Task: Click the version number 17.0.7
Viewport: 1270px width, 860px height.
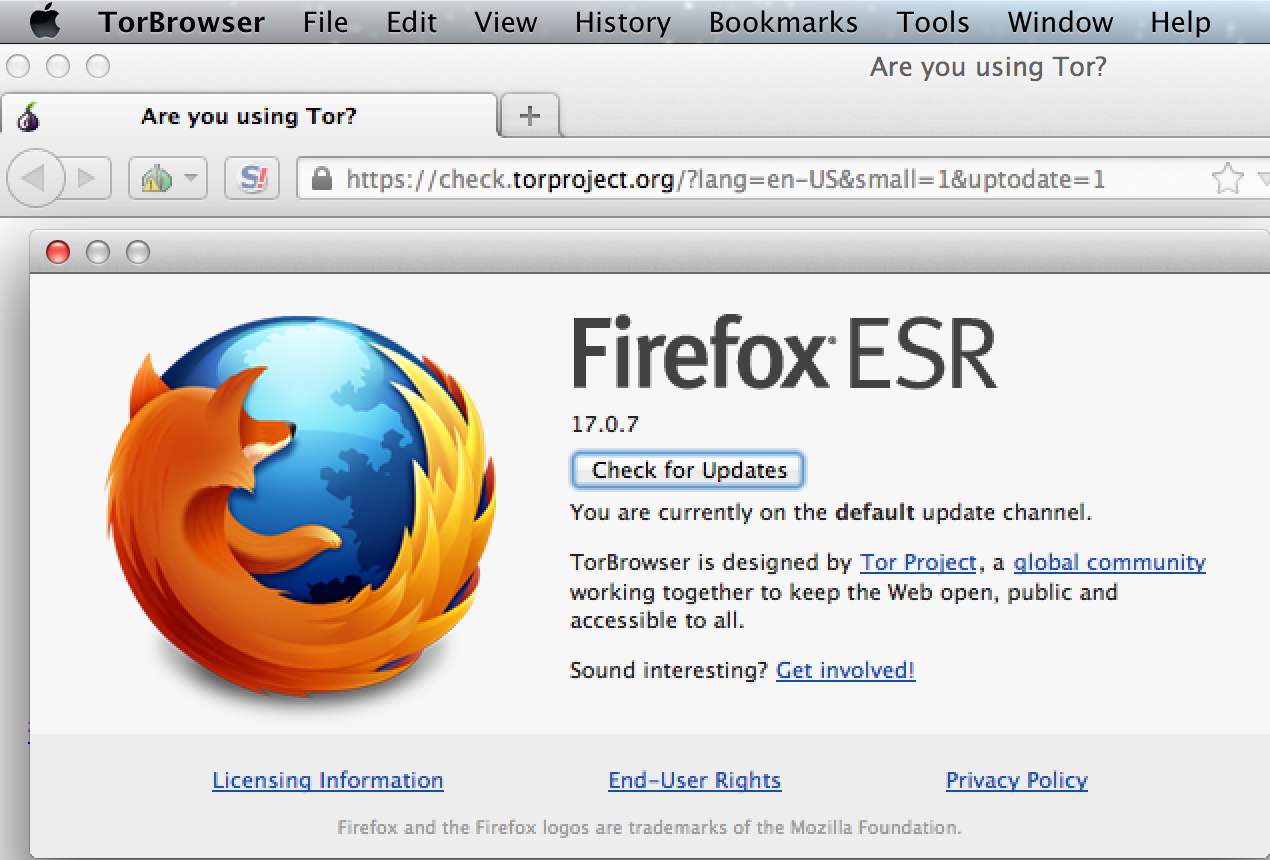Action: 605,424
